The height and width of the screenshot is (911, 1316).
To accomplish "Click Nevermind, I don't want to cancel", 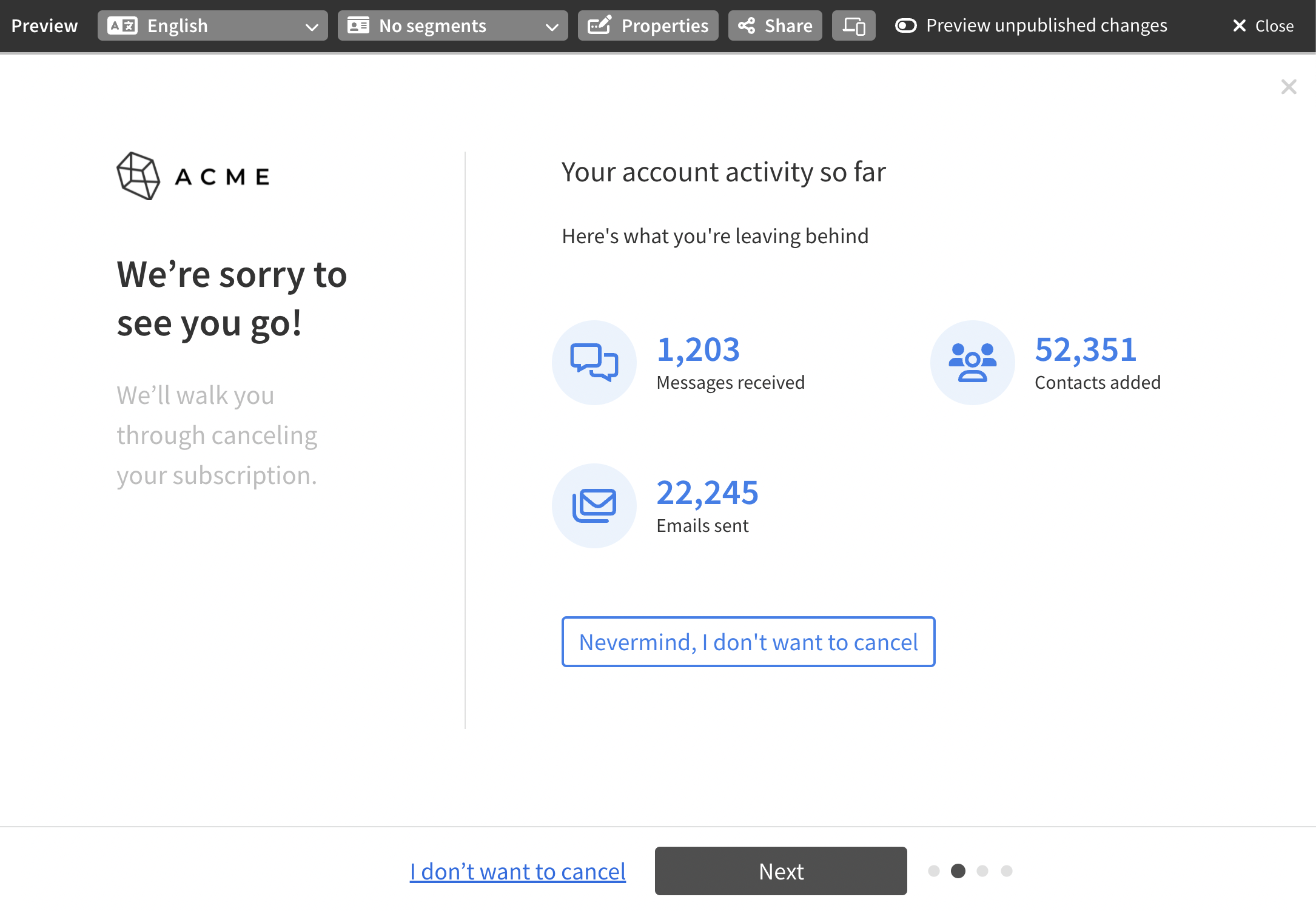I will [x=748, y=642].
